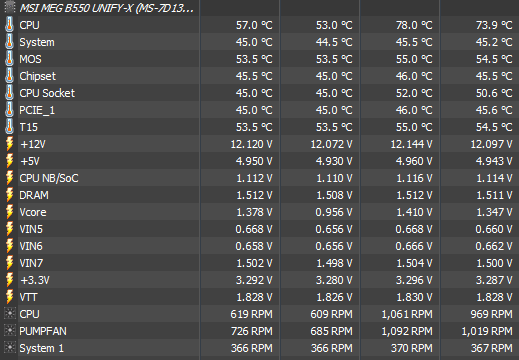Click the System 1 maximum value 370 RPM
This screenshot has width=519, height=360.
point(412,348)
